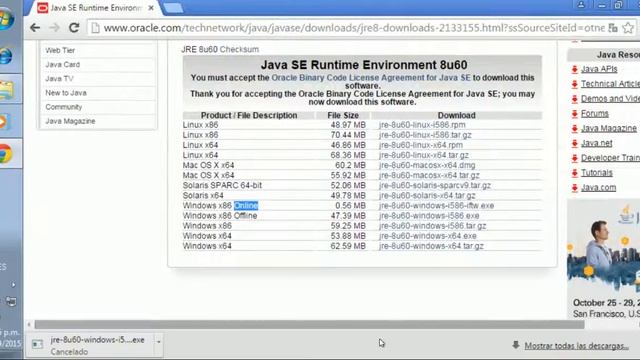Open file explorer folder on taskbar
This screenshot has height=360, width=640.
point(6,90)
